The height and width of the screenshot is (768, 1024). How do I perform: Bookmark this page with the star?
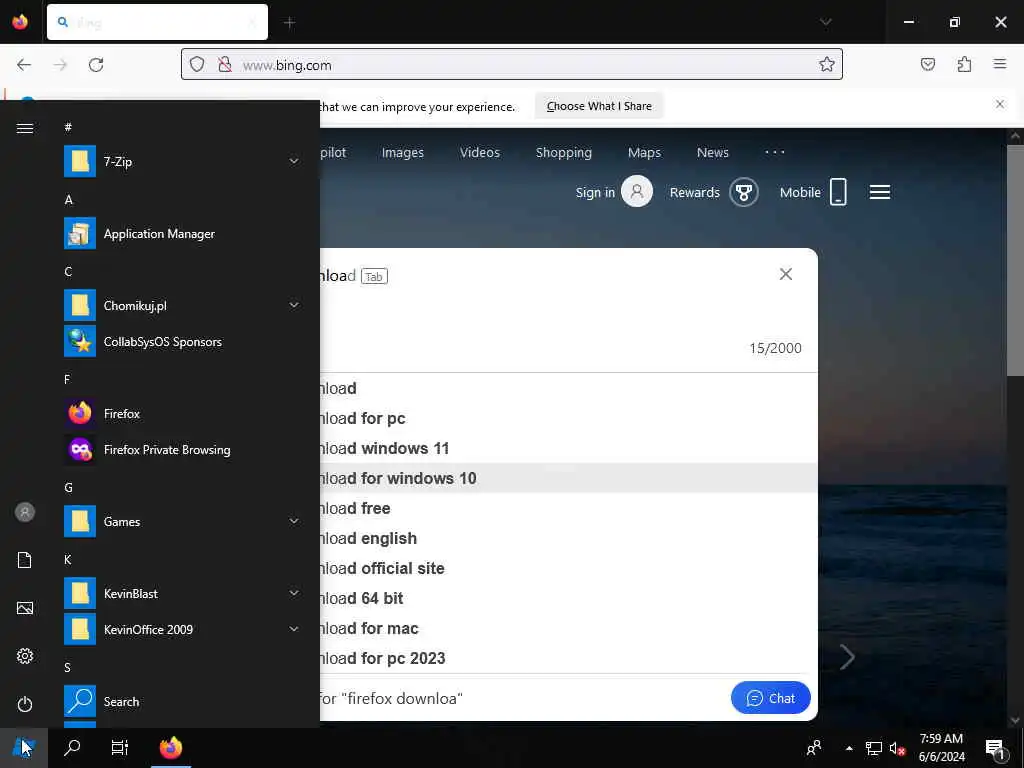tap(827, 64)
